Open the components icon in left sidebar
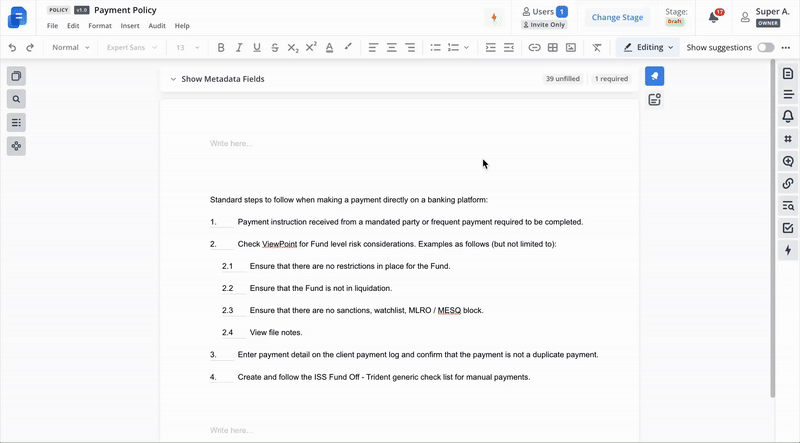The image size is (800, 443). click(16, 146)
